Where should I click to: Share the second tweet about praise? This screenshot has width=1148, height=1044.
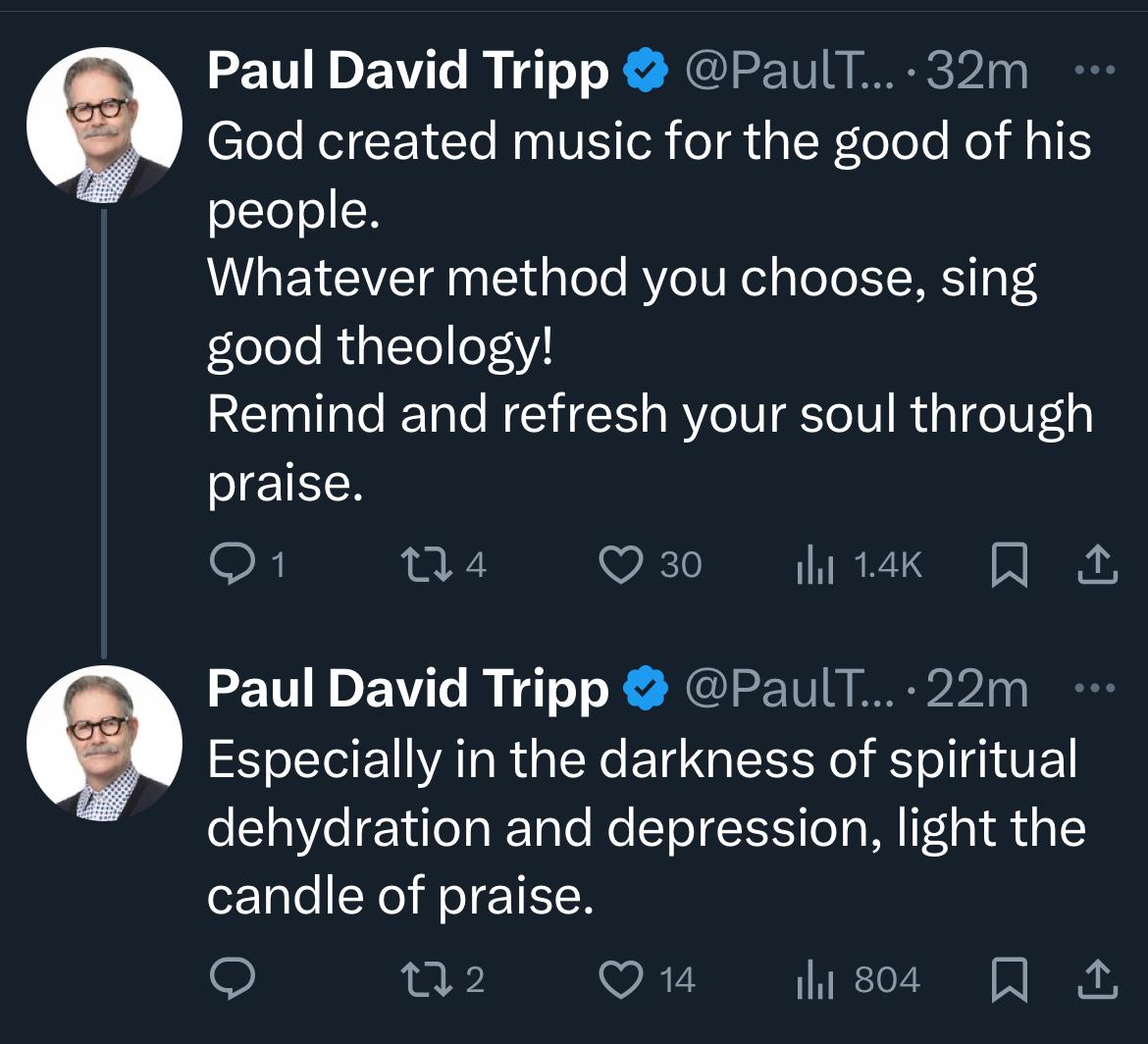coord(1099,978)
